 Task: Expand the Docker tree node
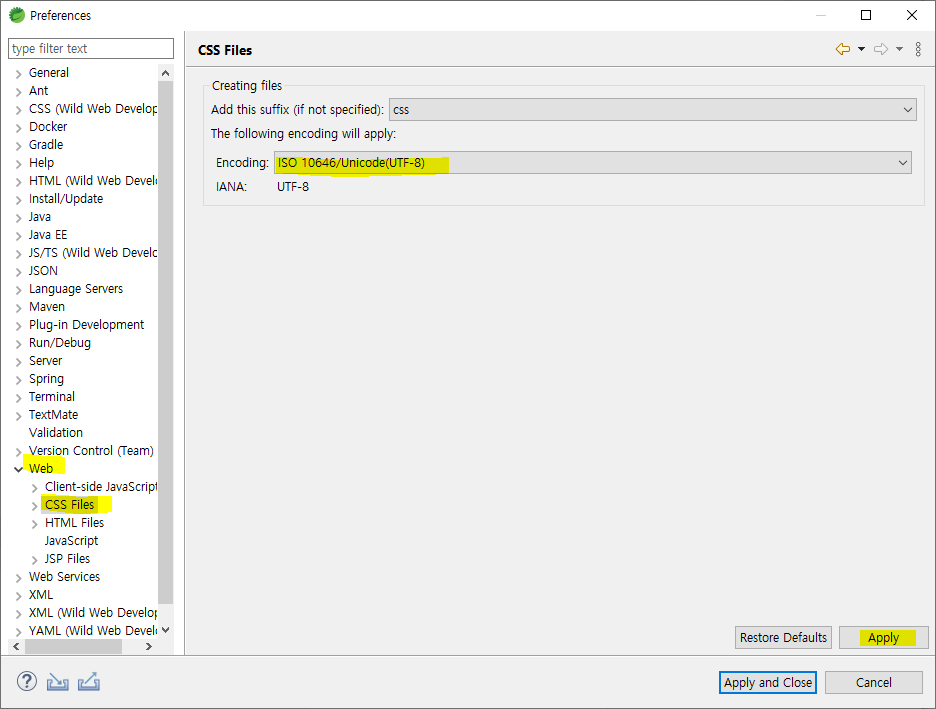pos(19,127)
